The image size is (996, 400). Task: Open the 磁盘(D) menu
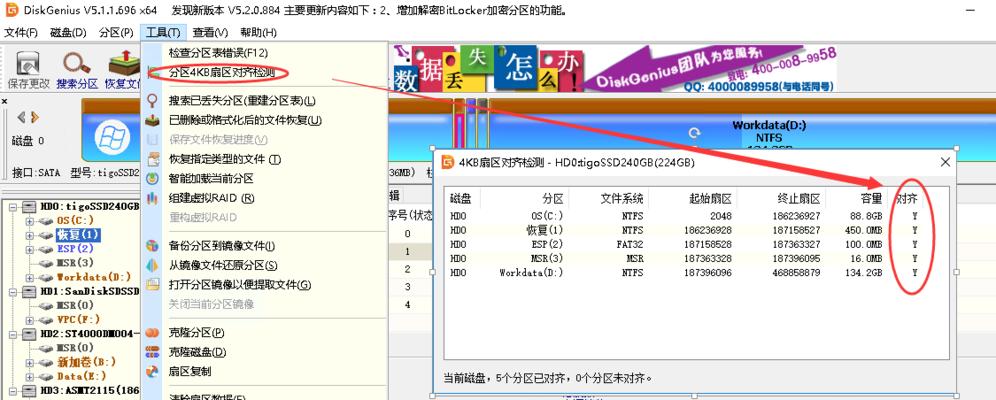68,33
